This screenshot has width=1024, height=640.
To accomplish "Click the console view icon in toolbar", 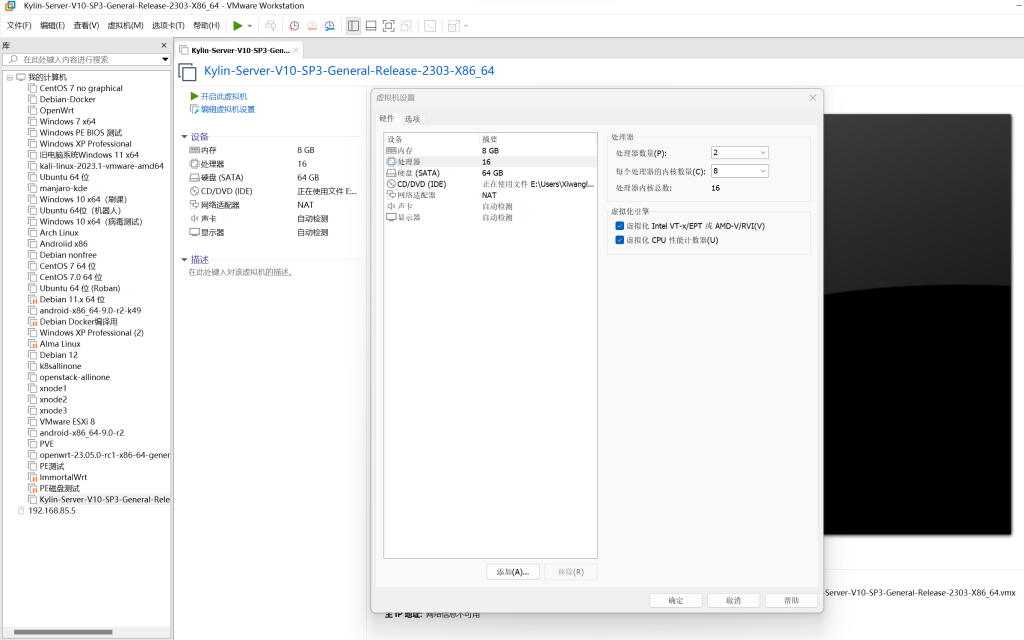I will coord(430,26).
